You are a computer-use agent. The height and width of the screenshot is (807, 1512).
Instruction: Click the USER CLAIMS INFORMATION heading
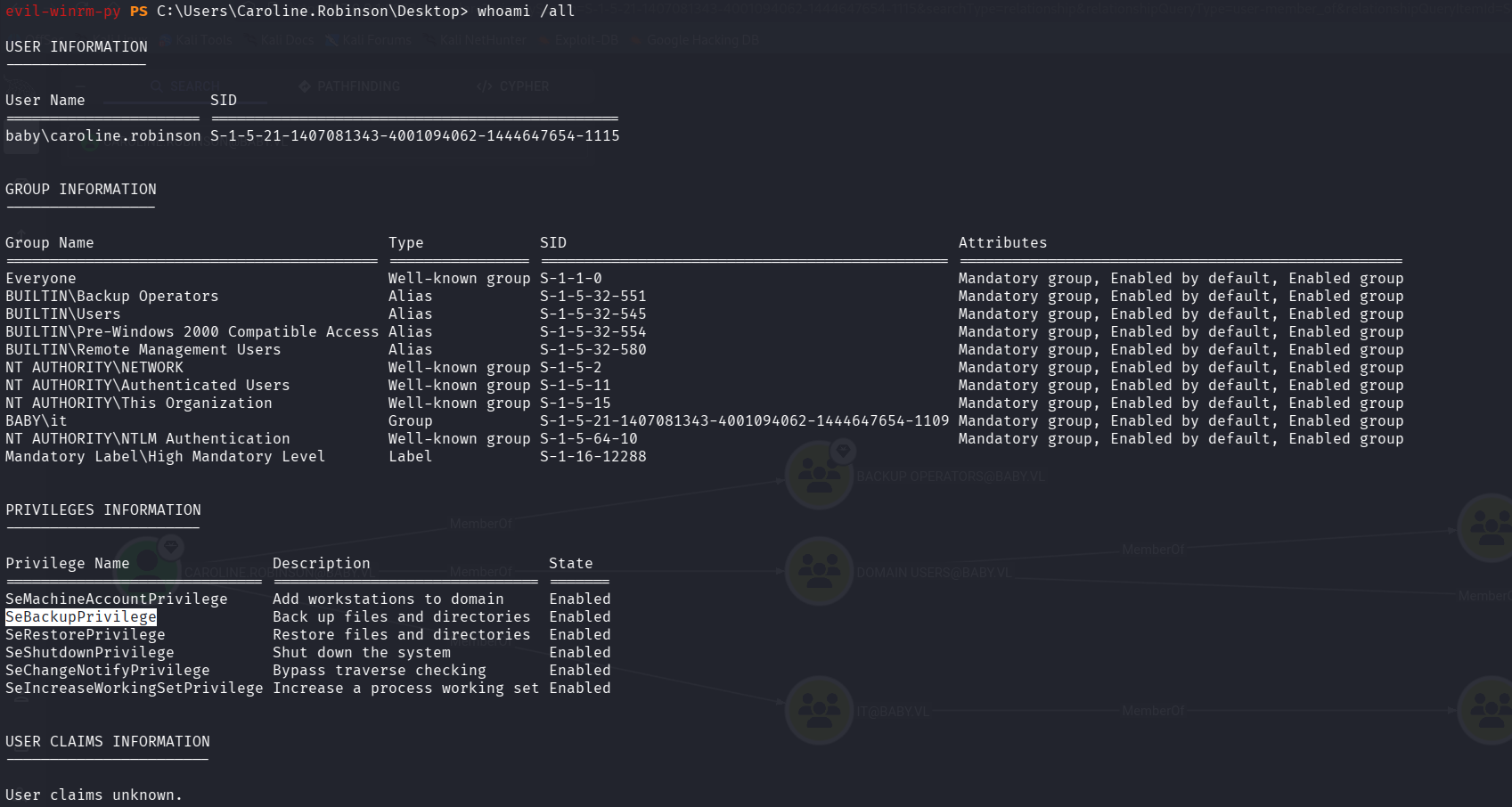pos(108,741)
